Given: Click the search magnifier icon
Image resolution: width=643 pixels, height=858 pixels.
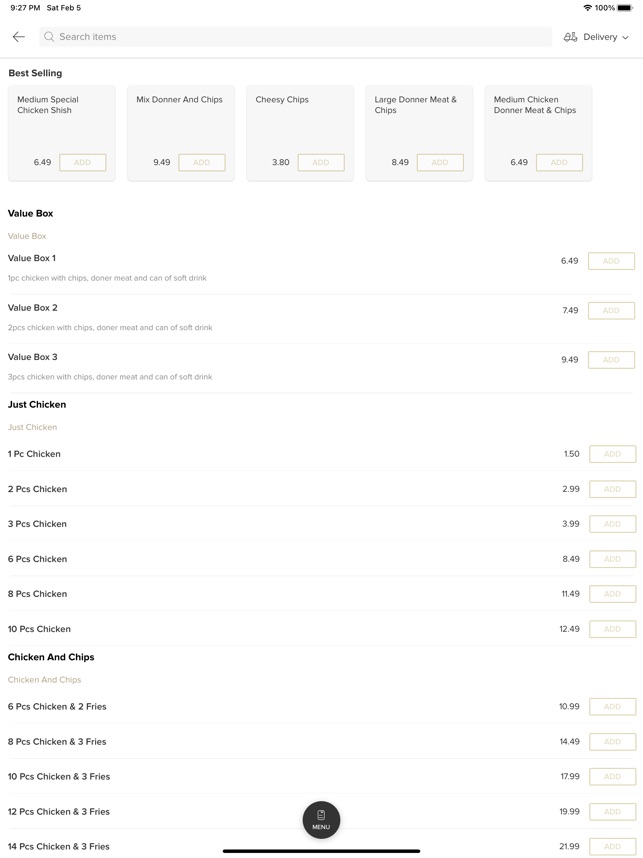Looking at the screenshot, I should 49,37.
